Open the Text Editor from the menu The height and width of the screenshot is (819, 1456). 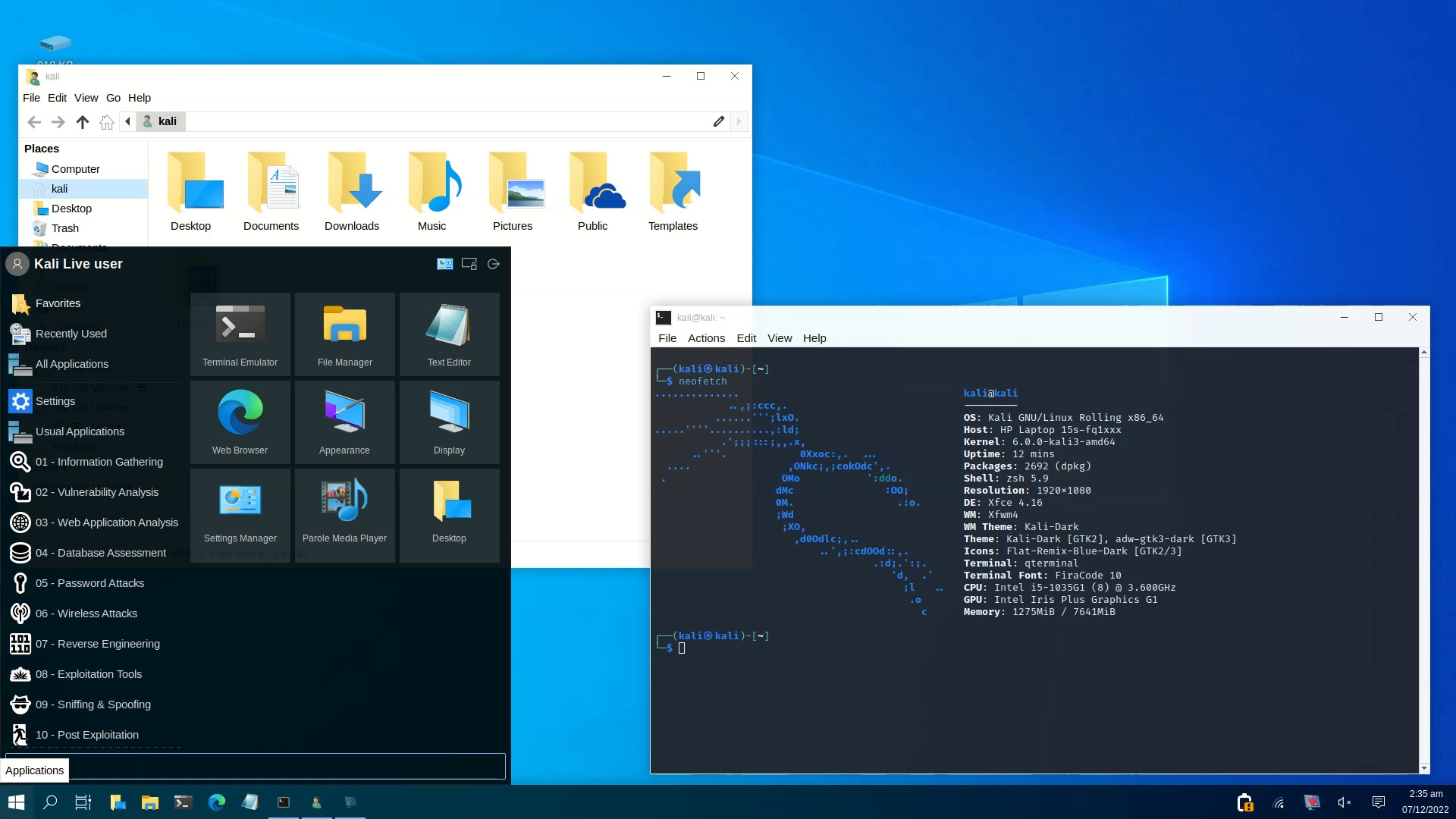point(449,334)
